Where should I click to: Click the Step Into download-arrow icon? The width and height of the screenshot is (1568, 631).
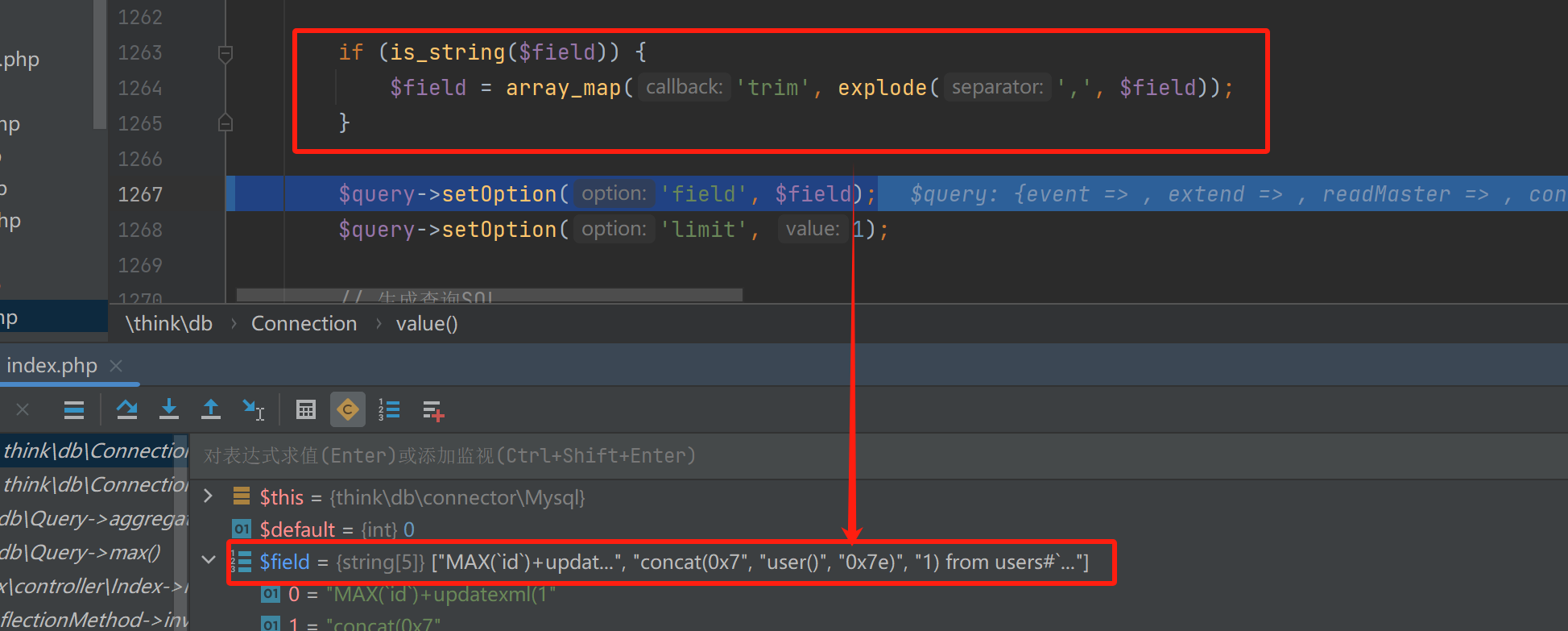pos(168,409)
